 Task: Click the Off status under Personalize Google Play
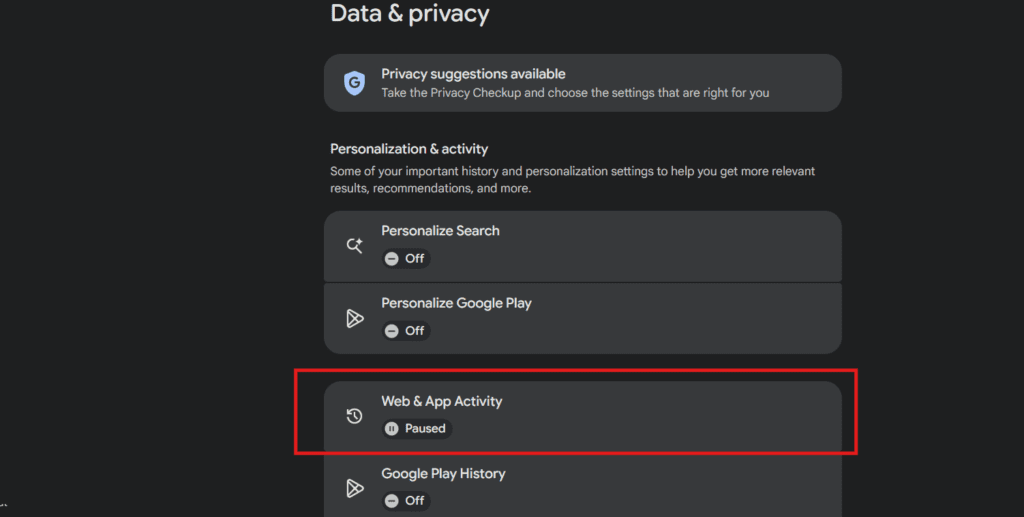tap(406, 331)
